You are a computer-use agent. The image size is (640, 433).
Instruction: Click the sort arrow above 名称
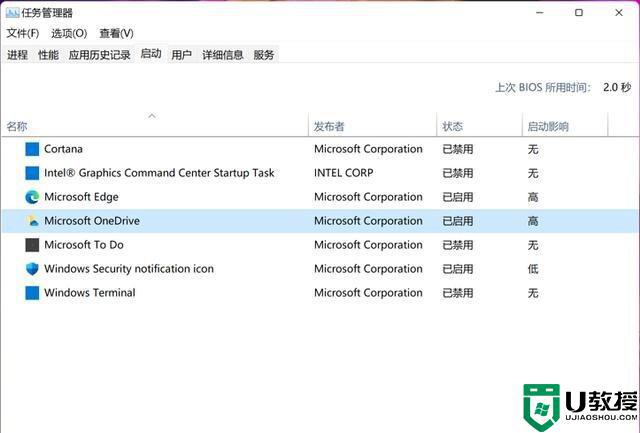[152, 116]
